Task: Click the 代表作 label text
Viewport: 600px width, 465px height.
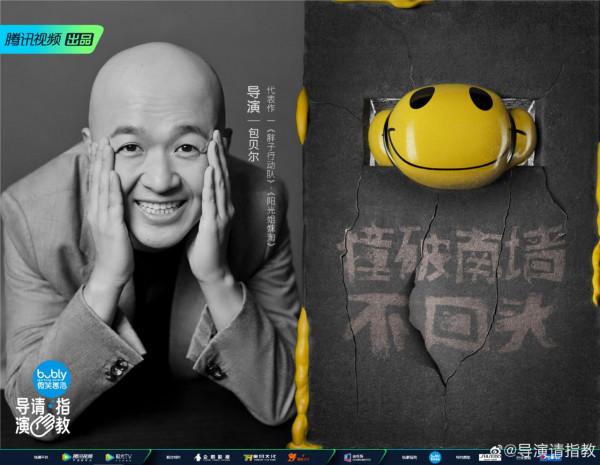Action: pyautogui.click(x=271, y=100)
